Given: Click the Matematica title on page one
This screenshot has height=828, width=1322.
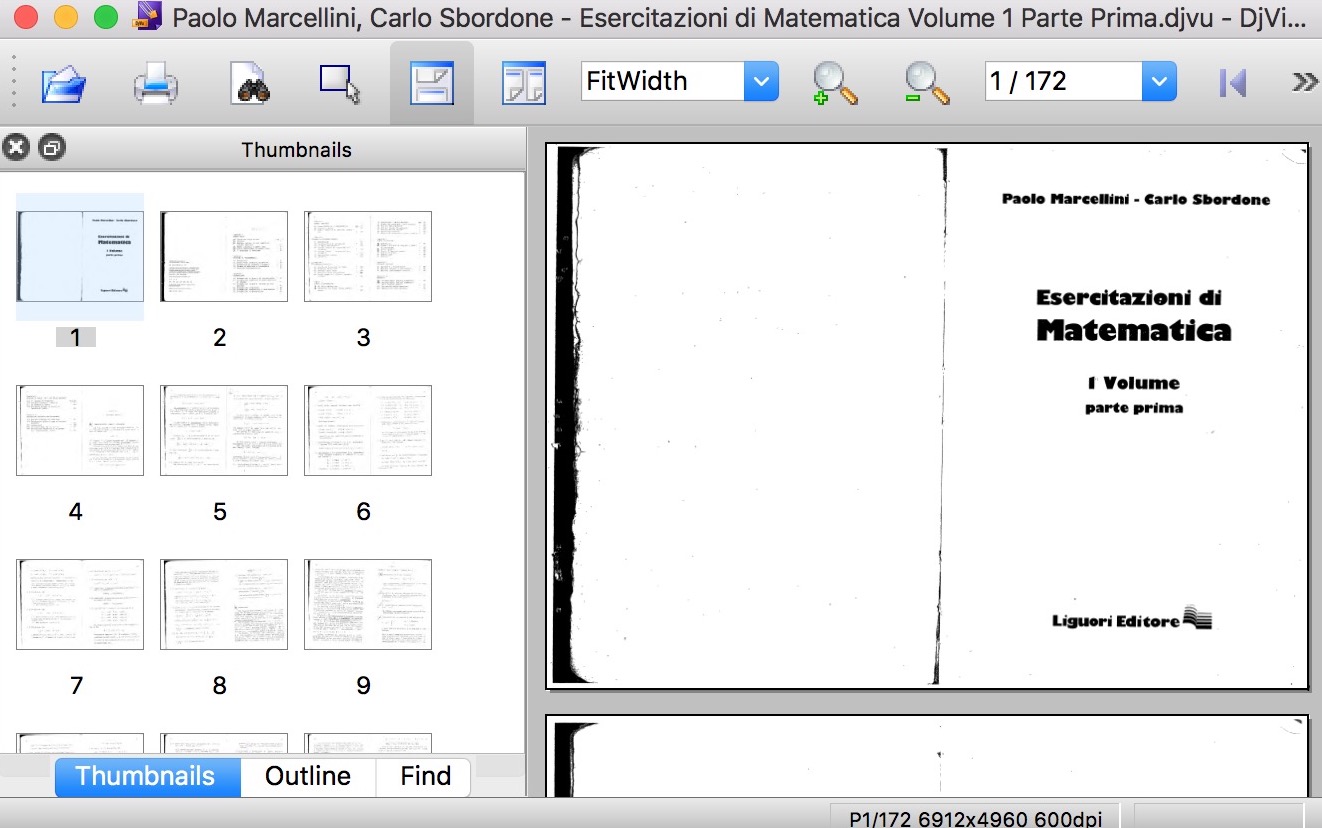Looking at the screenshot, I should point(1133,330).
